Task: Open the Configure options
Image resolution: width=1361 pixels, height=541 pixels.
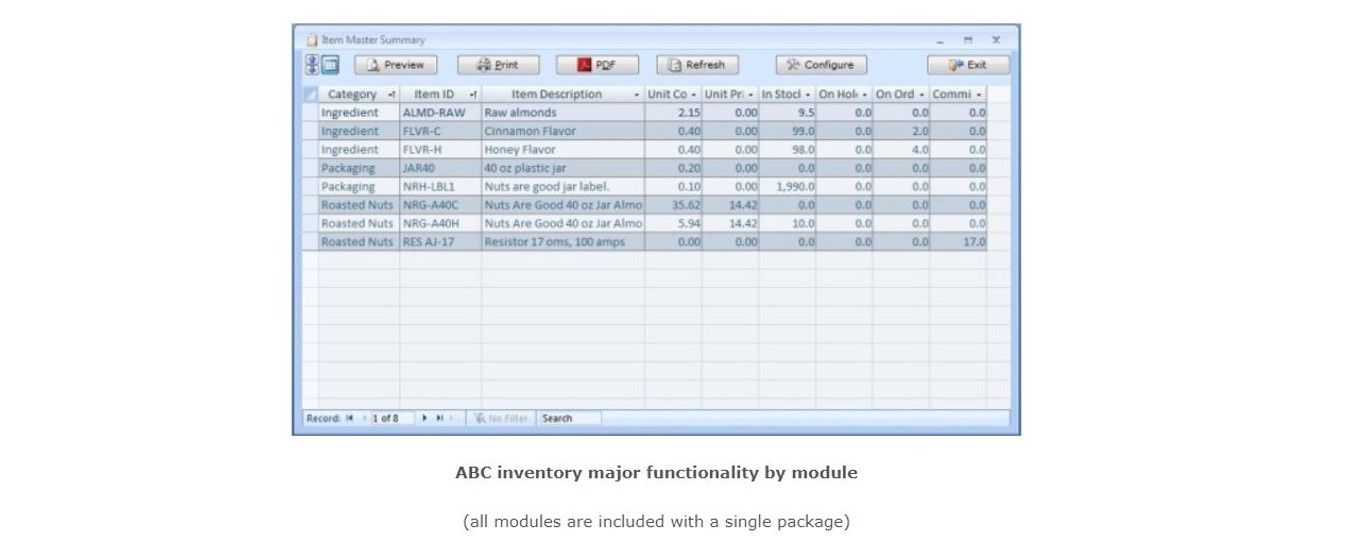Action: (x=821, y=65)
